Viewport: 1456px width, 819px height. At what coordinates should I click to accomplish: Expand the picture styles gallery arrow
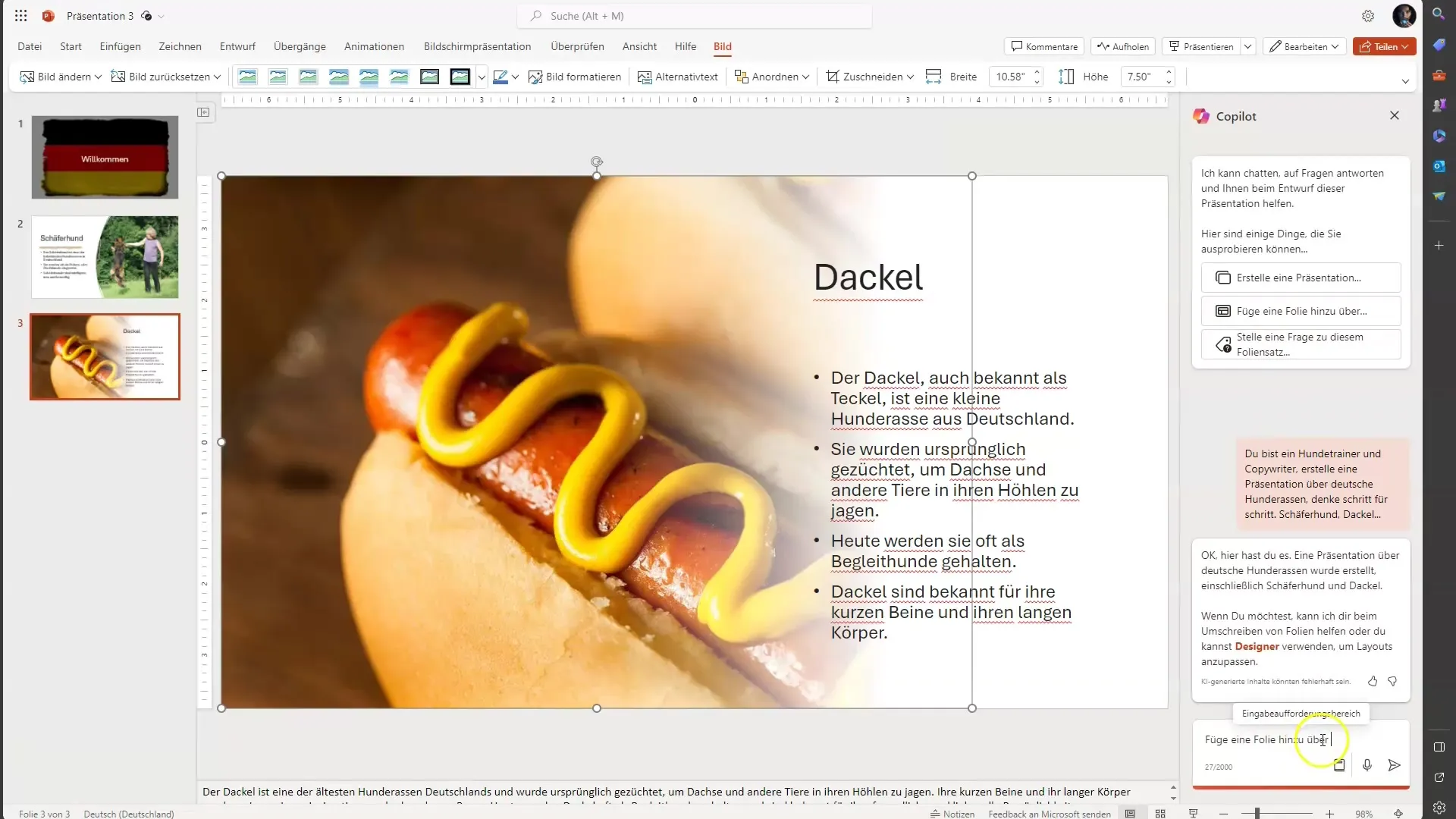[x=482, y=77]
